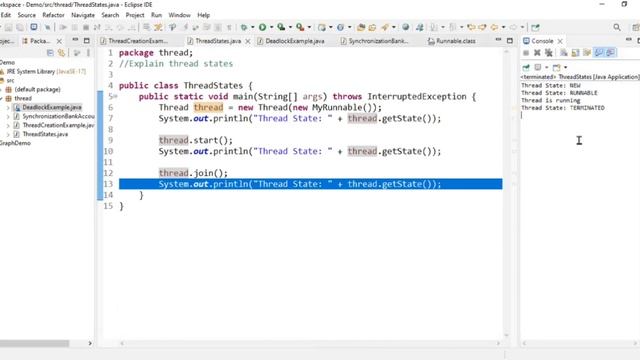Click the Terminate debug toolbar icon
Image resolution: width=640 pixels, height=360 pixels.
[x=86, y=27]
